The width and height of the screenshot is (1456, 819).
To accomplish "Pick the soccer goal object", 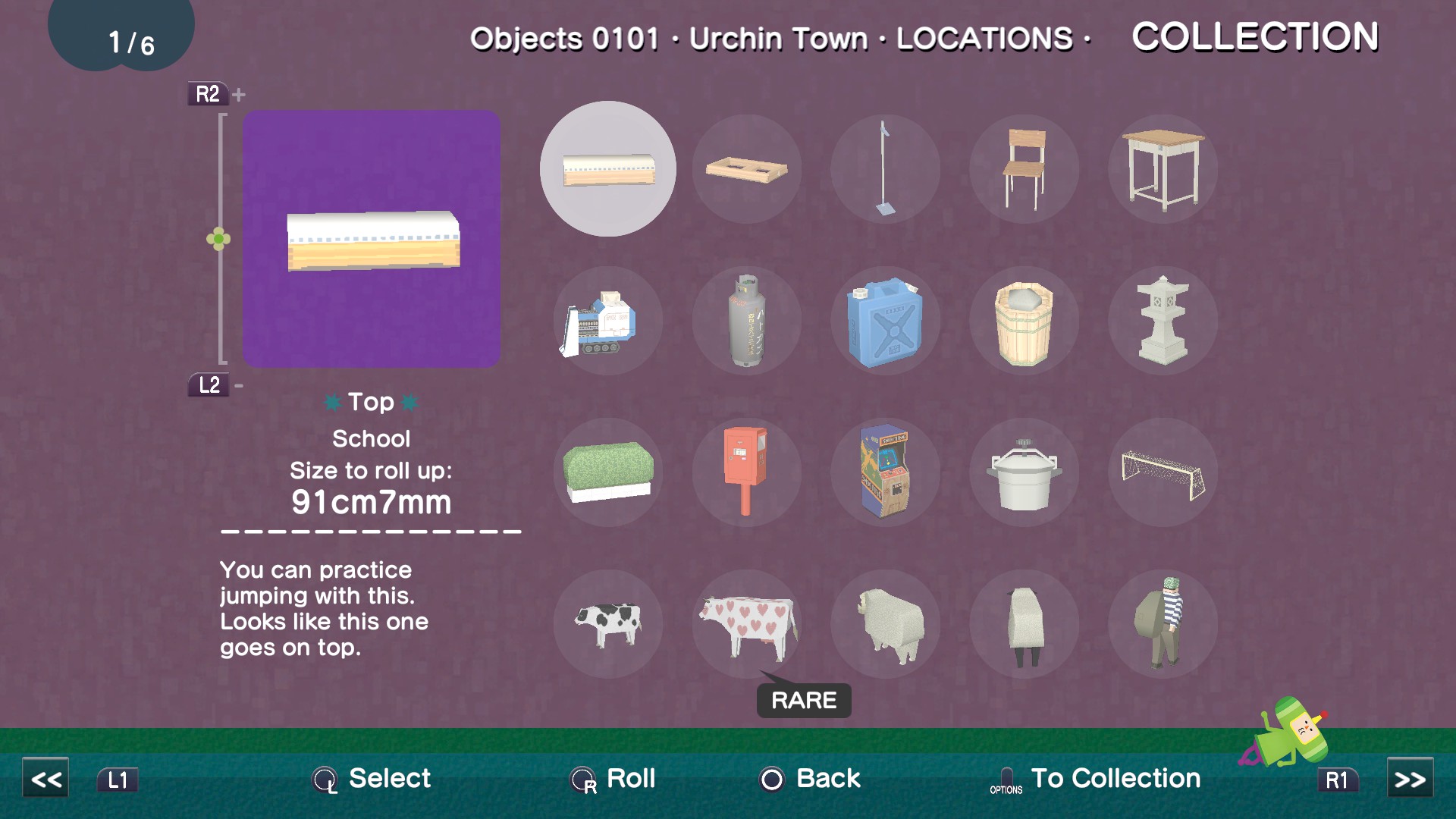I will [x=1163, y=472].
